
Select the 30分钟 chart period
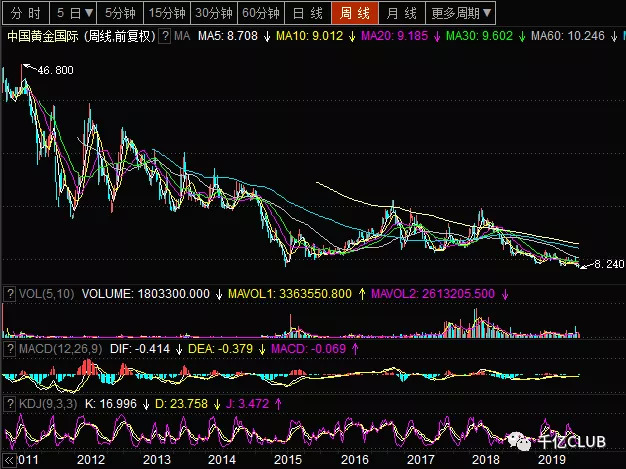pyautogui.click(x=214, y=13)
